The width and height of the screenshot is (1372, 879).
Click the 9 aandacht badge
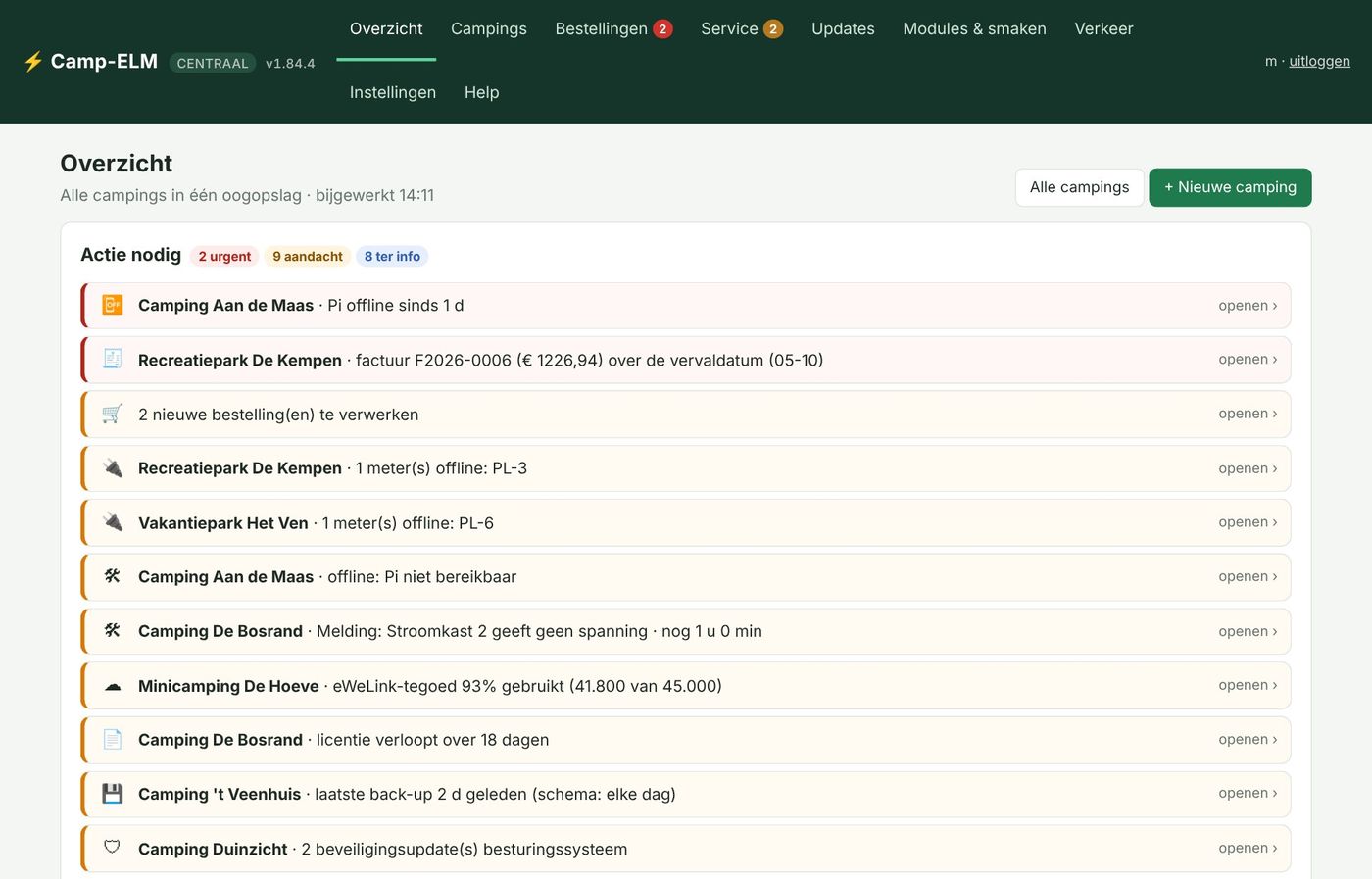(x=308, y=257)
